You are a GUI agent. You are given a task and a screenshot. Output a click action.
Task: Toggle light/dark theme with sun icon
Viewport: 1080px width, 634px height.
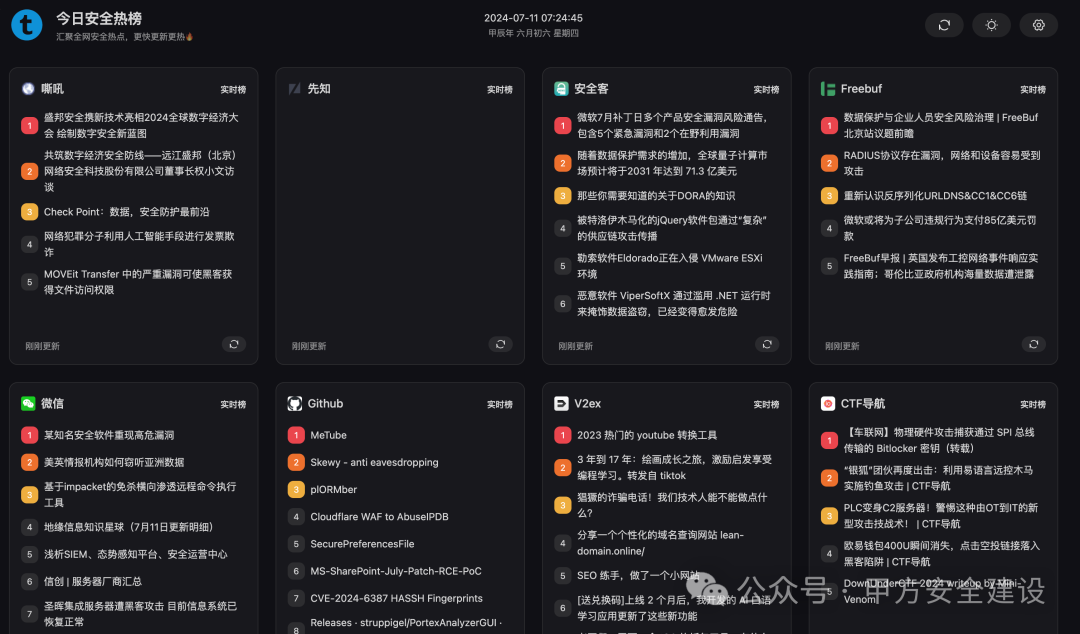pyautogui.click(x=991, y=25)
